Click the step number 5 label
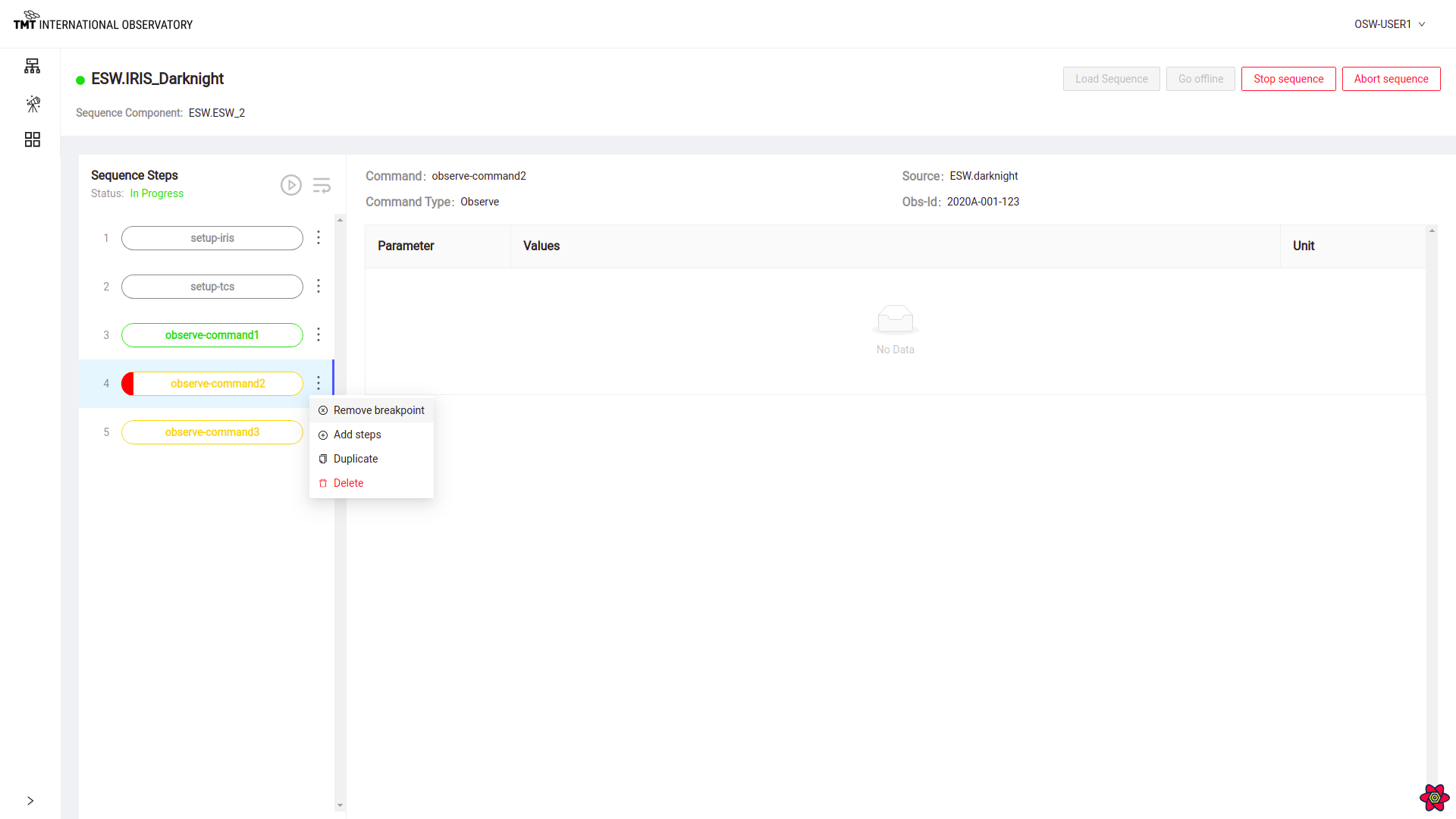Image resolution: width=1456 pixels, height=819 pixels. coord(106,432)
